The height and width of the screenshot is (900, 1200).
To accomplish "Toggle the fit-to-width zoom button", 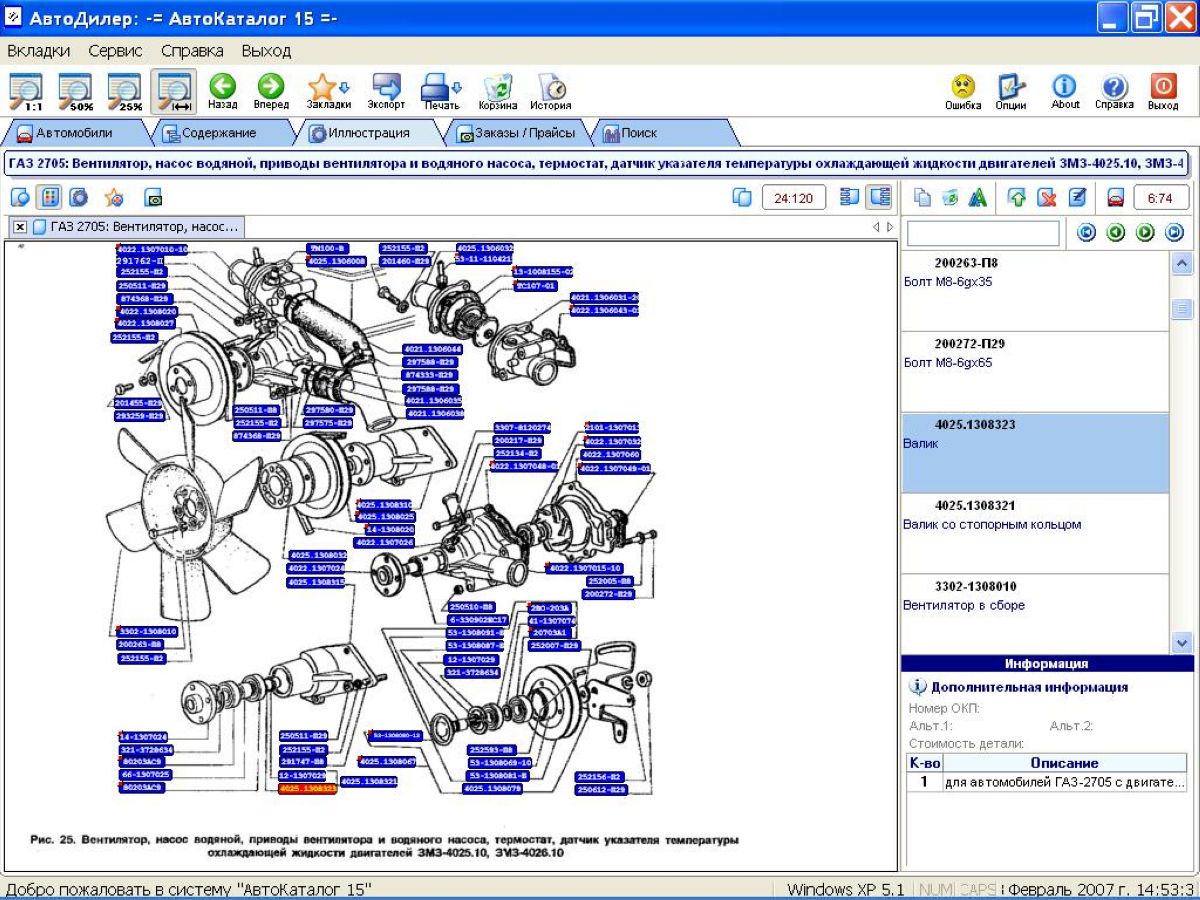I will pos(173,91).
